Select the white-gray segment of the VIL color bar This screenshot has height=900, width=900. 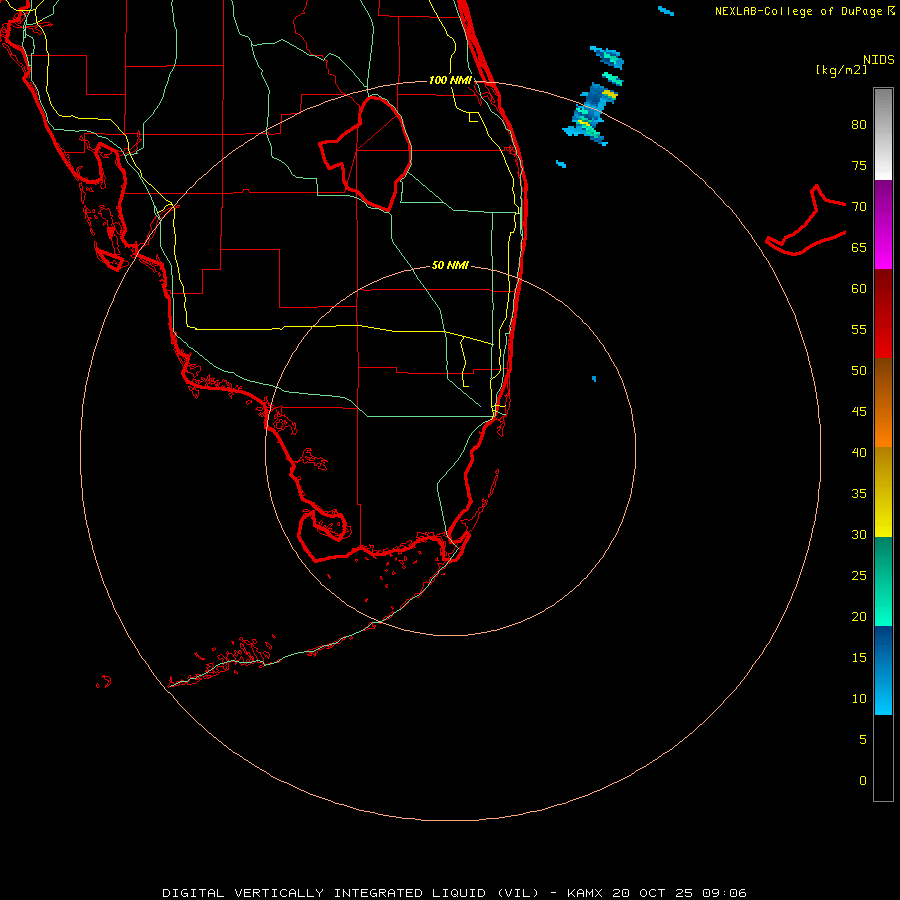pyautogui.click(x=883, y=134)
